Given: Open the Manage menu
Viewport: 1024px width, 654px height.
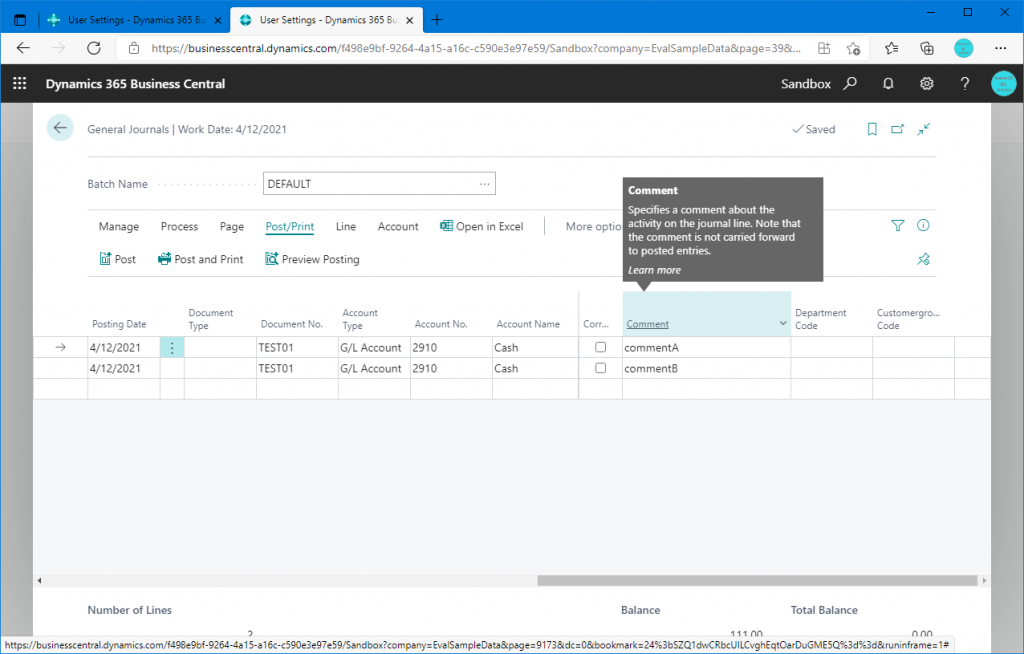Looking at the screenshot, I should pos(119,226).
